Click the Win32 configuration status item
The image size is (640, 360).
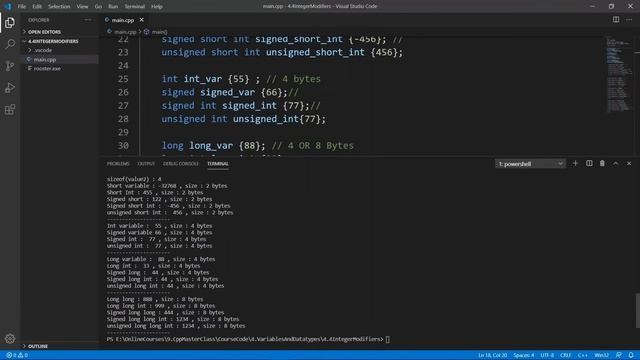click(602, 355)
